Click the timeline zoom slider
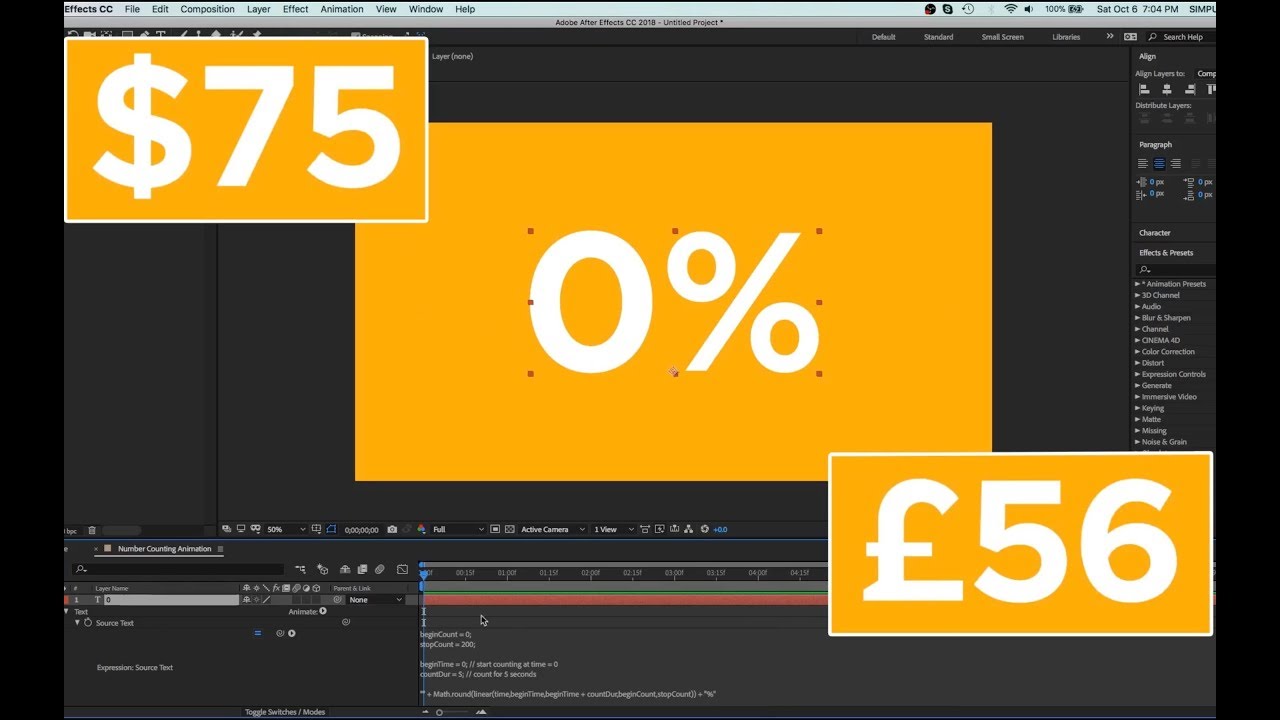 [x=440, y=712]
